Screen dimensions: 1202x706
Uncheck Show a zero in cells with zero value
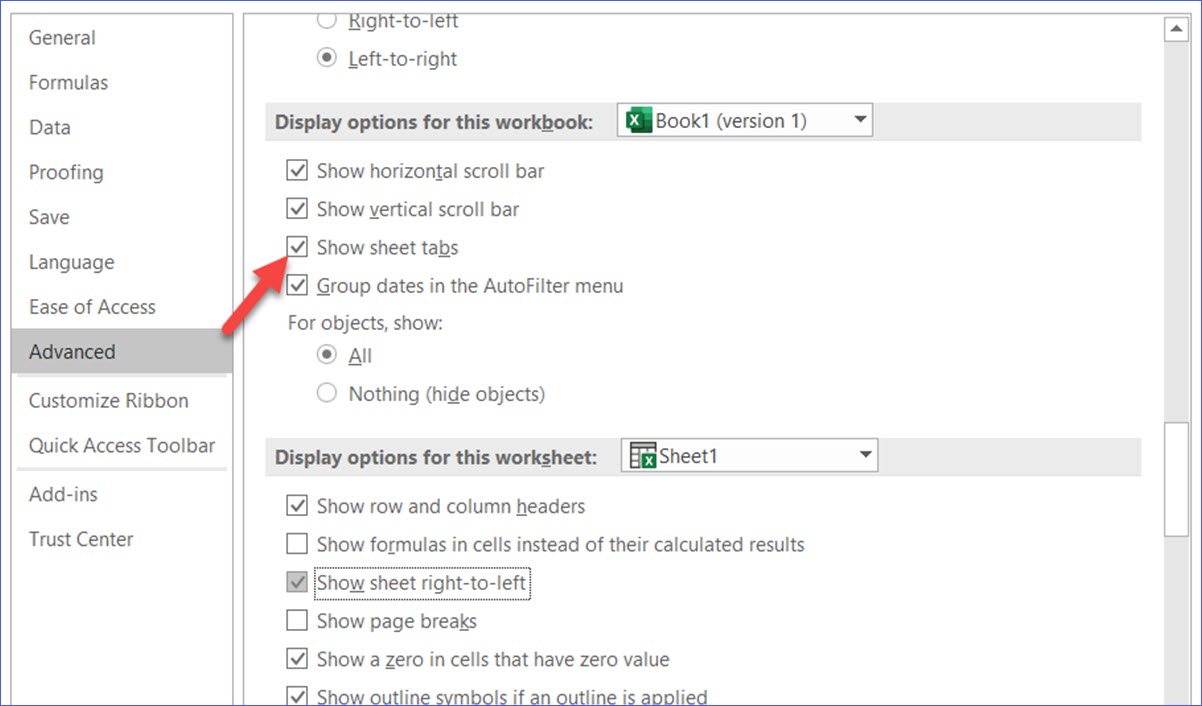pyautogui.click(x=297, y=658)
